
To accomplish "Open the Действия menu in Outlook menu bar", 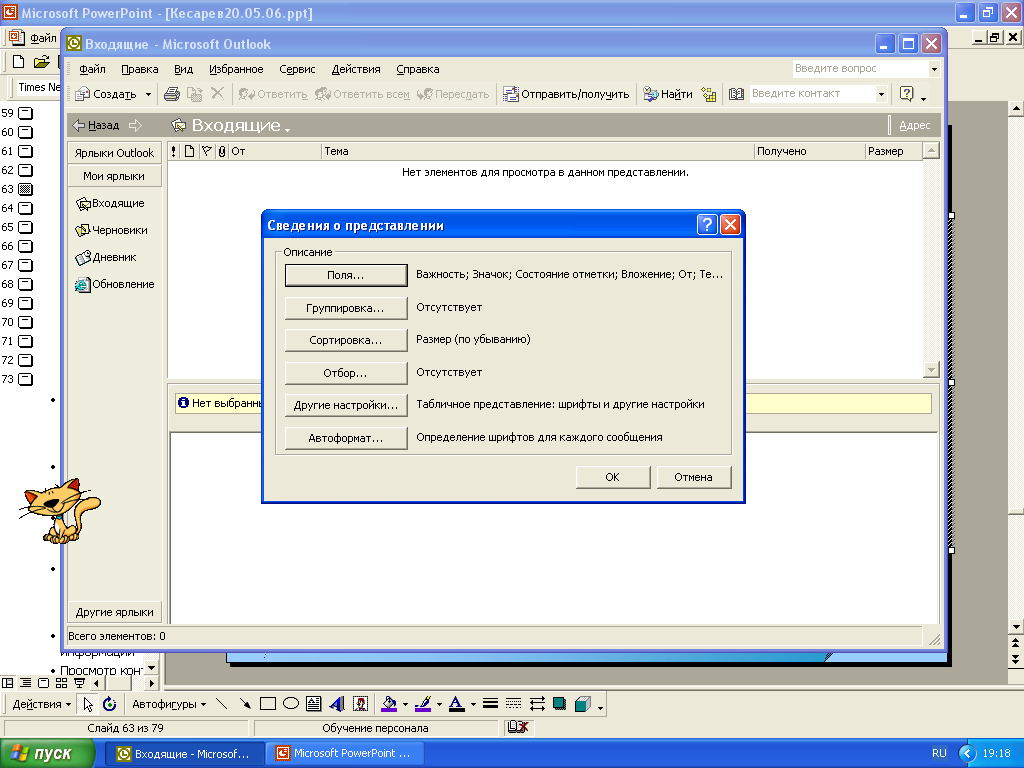I will click(x=356, y=69).
